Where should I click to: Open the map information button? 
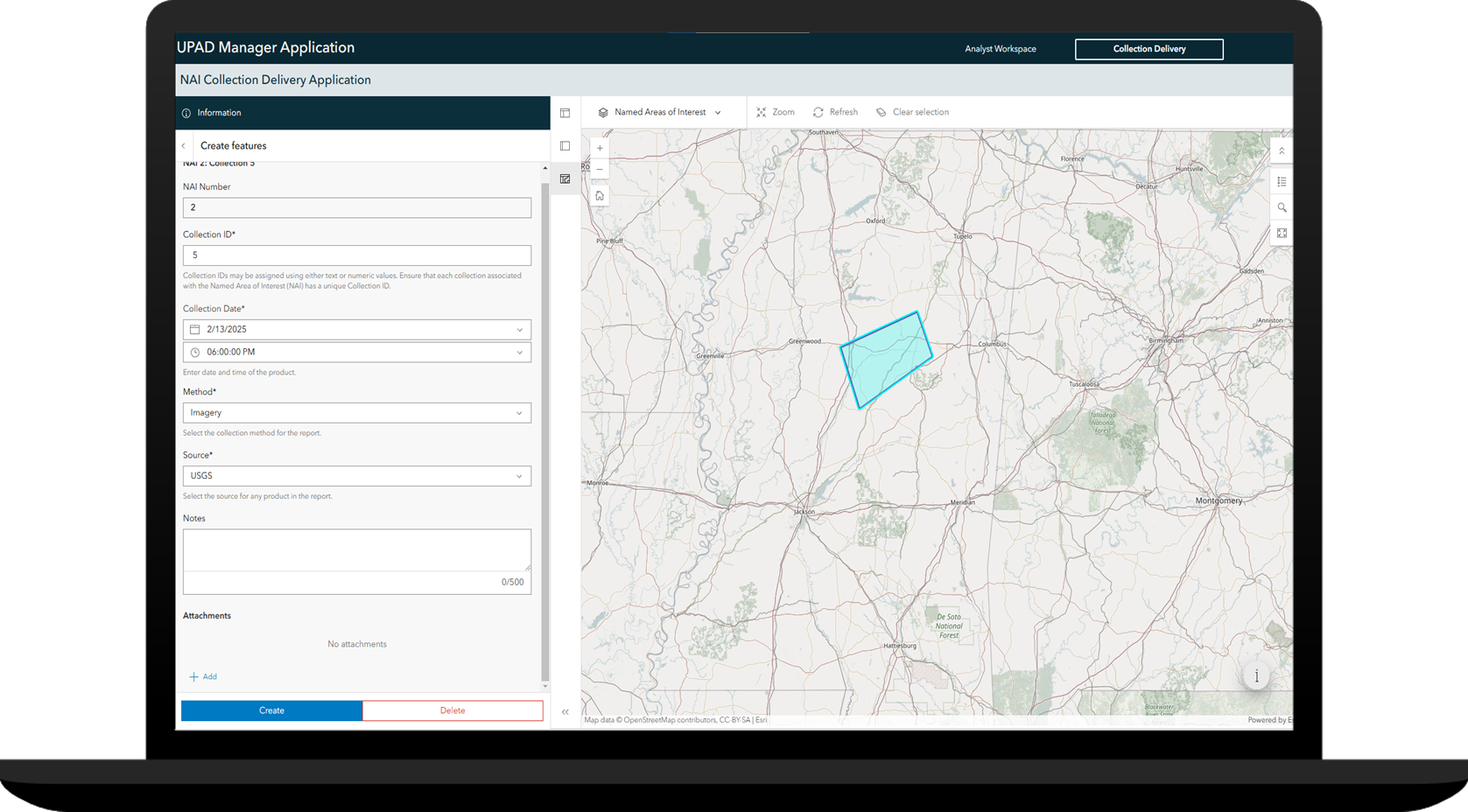(1256, 675)
